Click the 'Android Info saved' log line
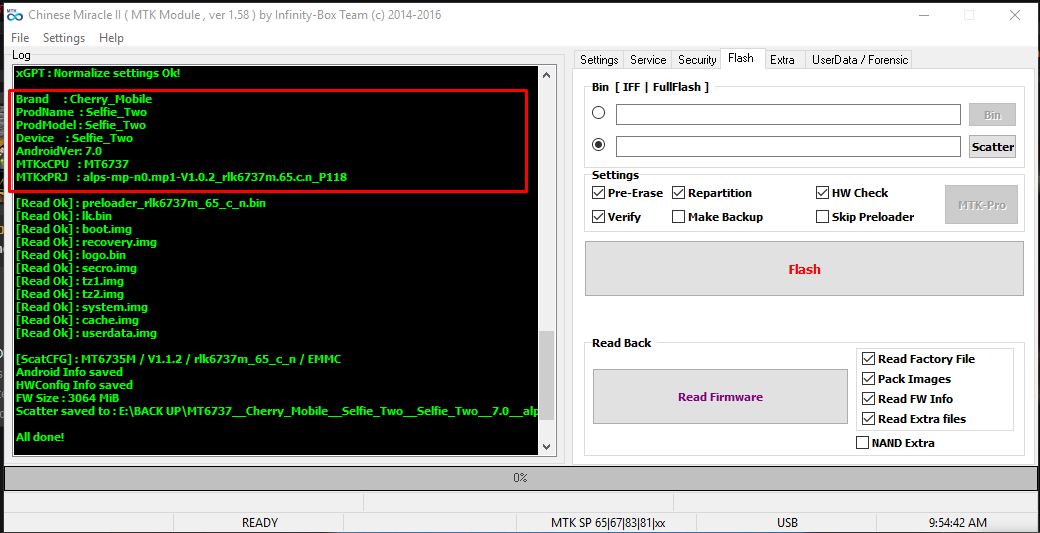1040x533 pixels. (x=70, y=372)
